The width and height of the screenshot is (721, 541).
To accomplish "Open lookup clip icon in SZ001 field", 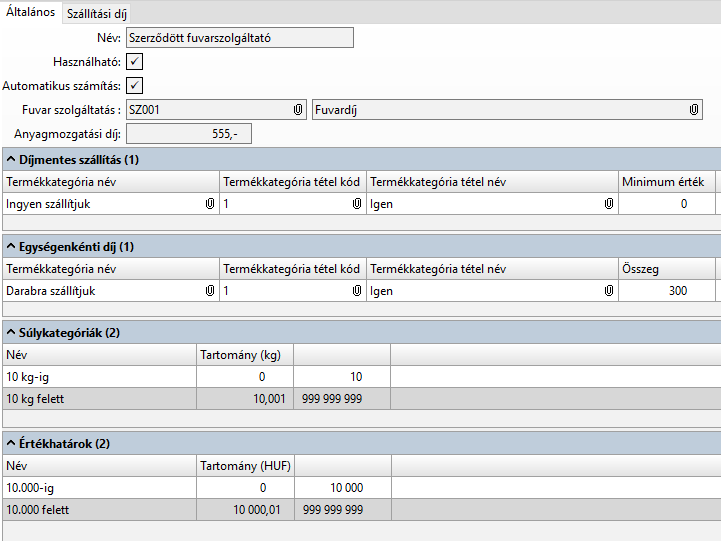I will pyautogui.click(x=298, y=110).
